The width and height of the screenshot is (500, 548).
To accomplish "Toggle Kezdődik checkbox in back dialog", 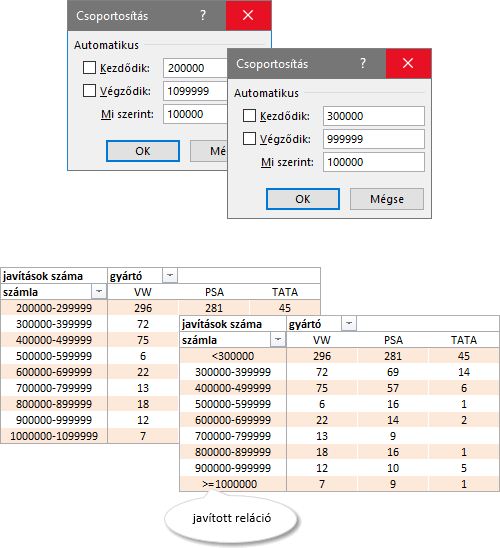I will pyautogui.click(x=89, y=68).
